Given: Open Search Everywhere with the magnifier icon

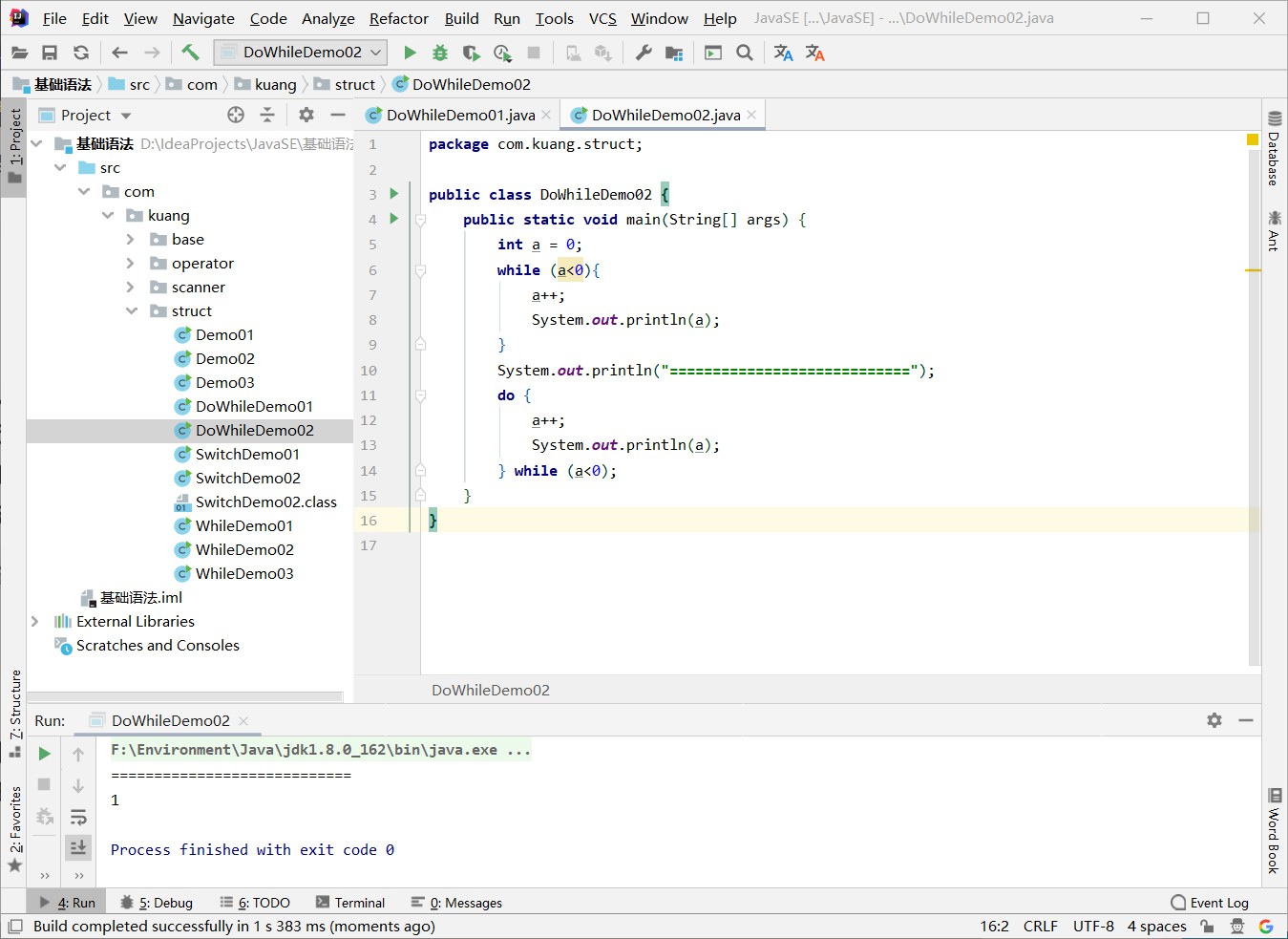Looking at the screenshot, I should pos(745,53).
